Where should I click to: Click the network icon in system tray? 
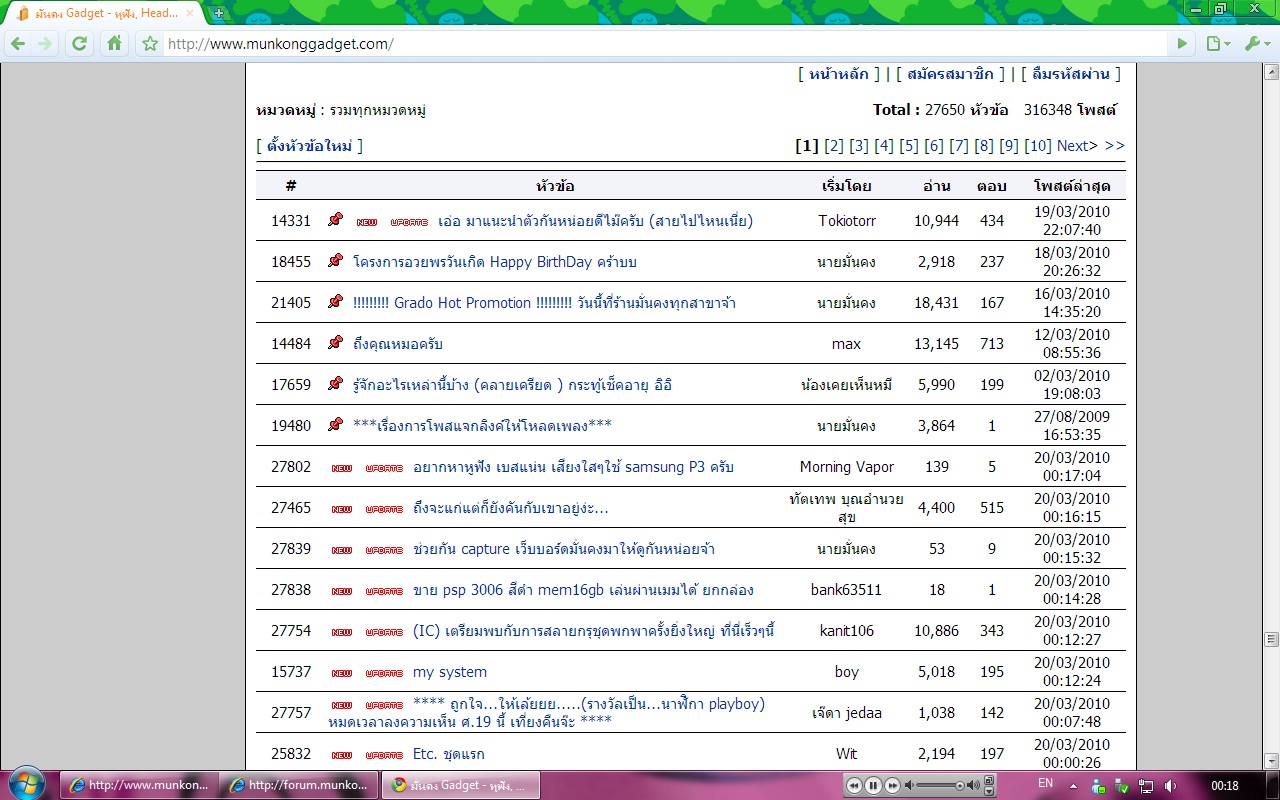[x=1146, y=786]
